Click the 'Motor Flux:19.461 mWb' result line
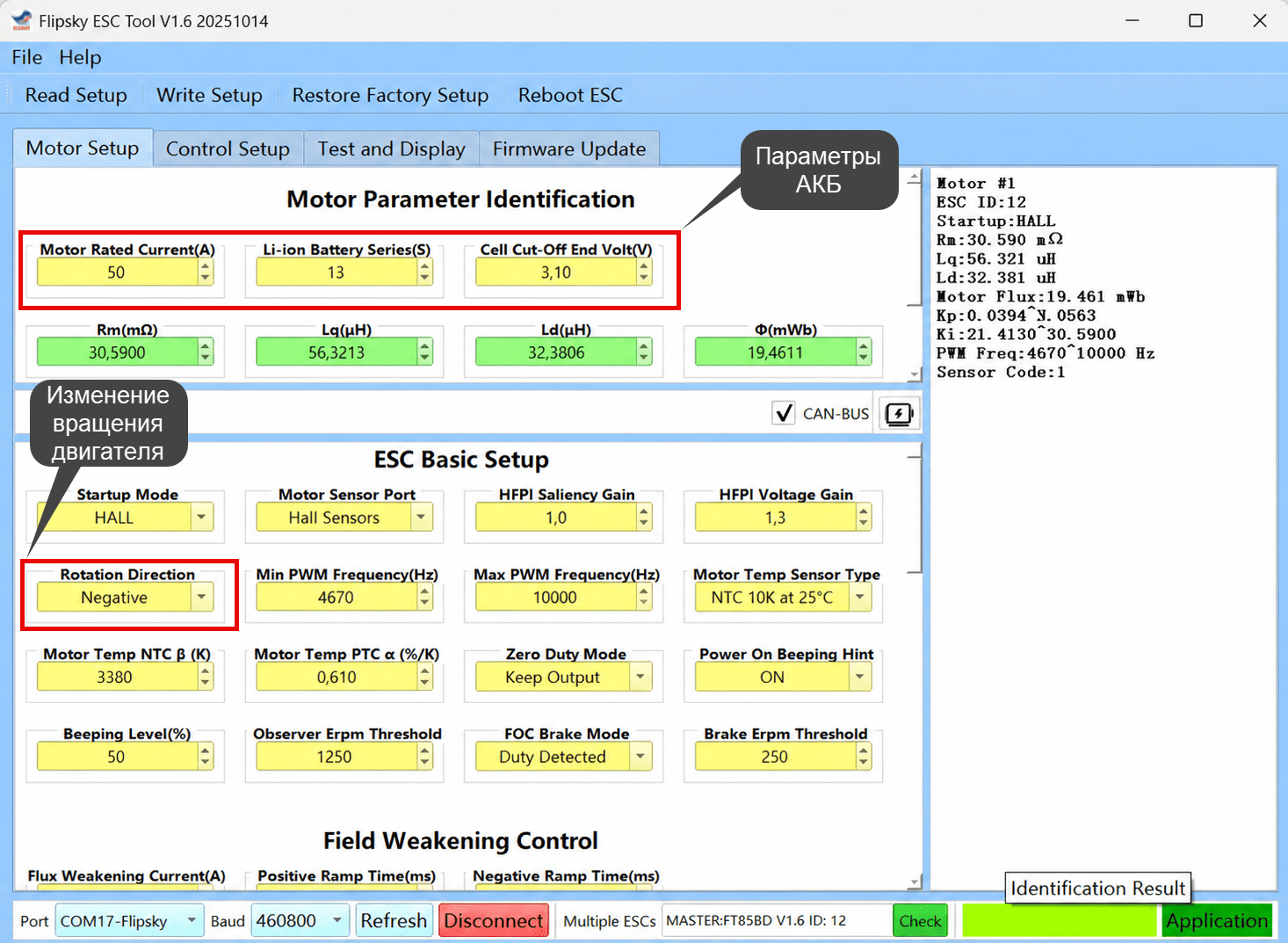1288x943 pixels. point(1040,296)
